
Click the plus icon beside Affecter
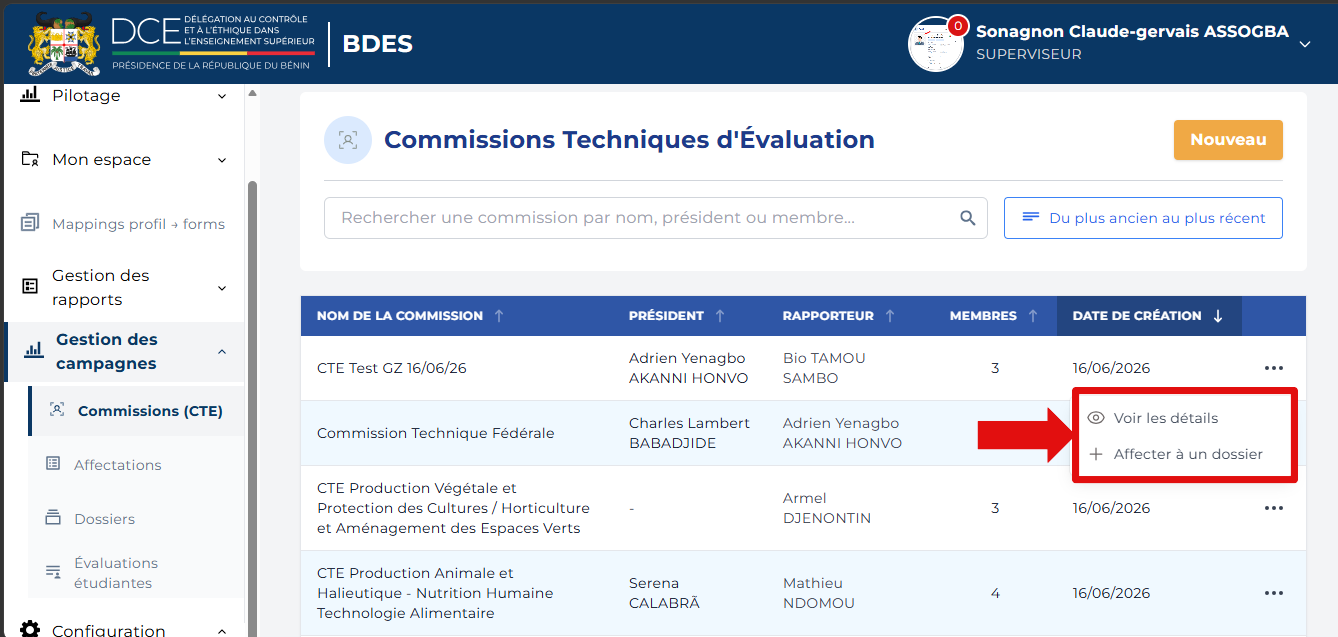1096,454
